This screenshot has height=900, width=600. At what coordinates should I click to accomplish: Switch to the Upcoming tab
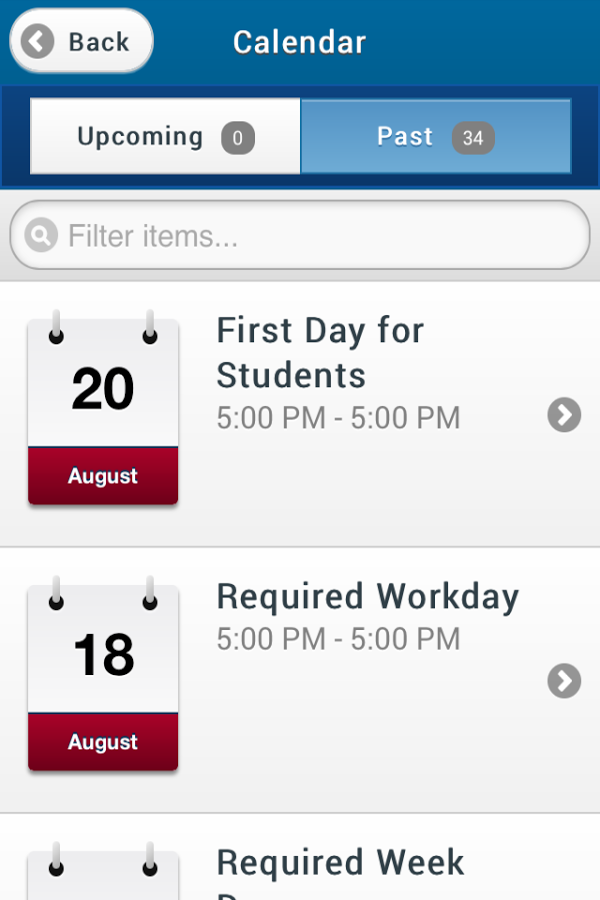pyautogui.click(x=165, y=136)
